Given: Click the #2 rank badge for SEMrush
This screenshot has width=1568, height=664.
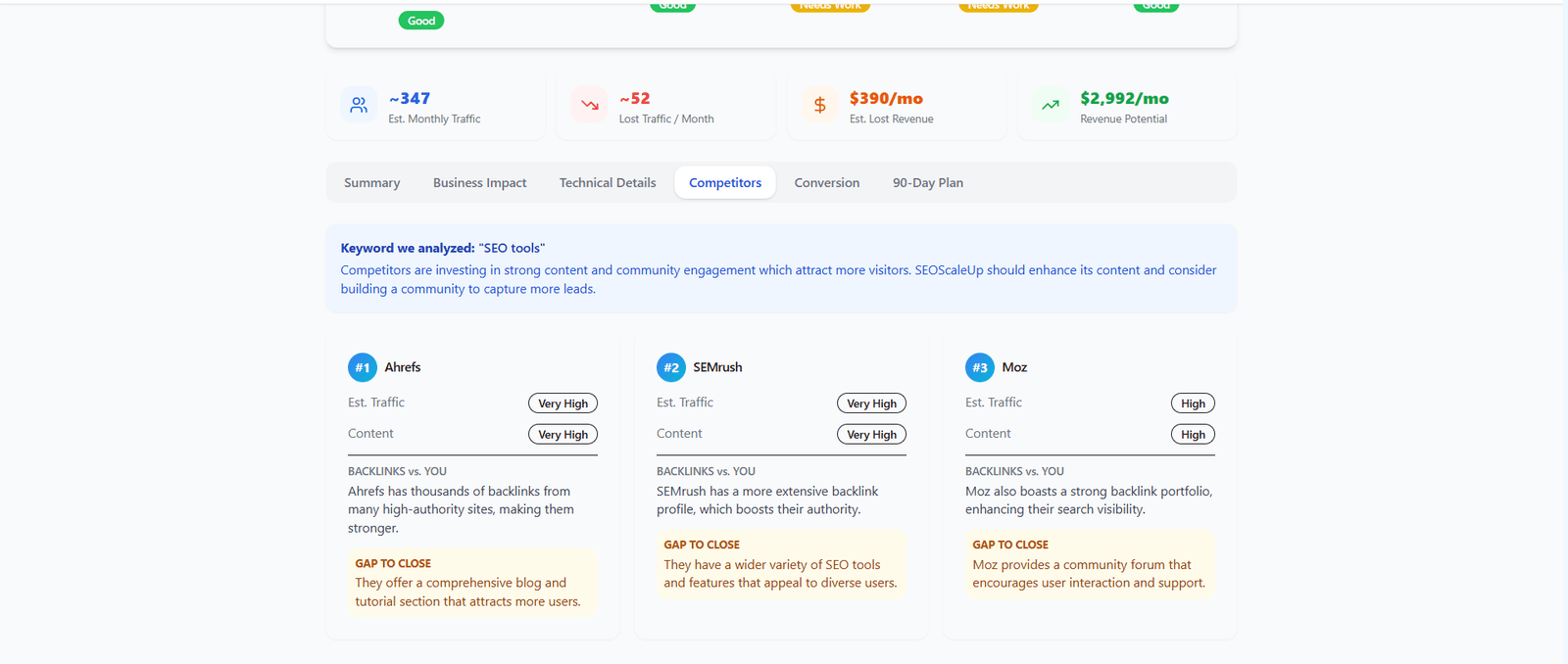Looking at the screenshot, I should (671, 367).
